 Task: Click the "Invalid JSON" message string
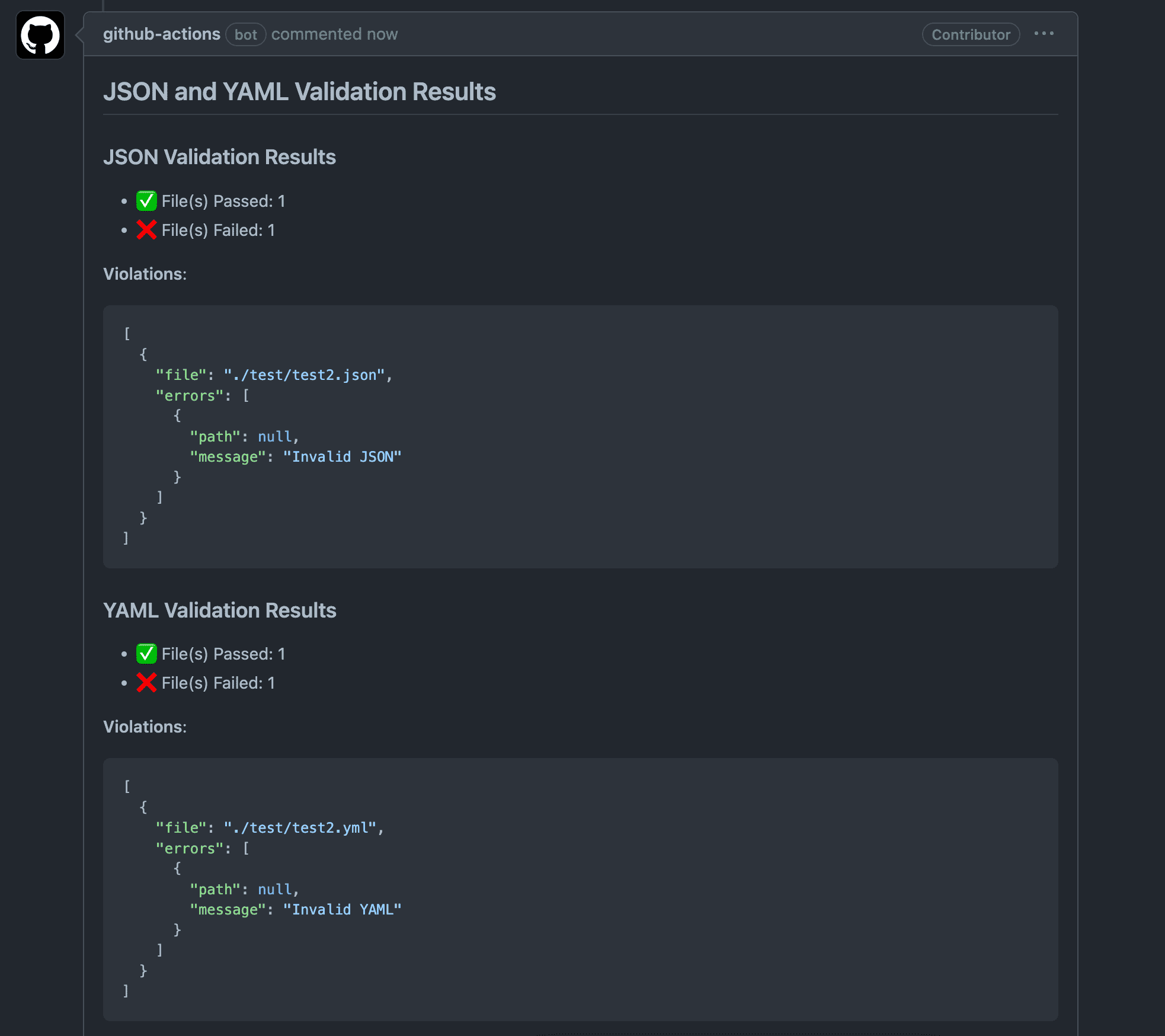[x=342, y=457]
